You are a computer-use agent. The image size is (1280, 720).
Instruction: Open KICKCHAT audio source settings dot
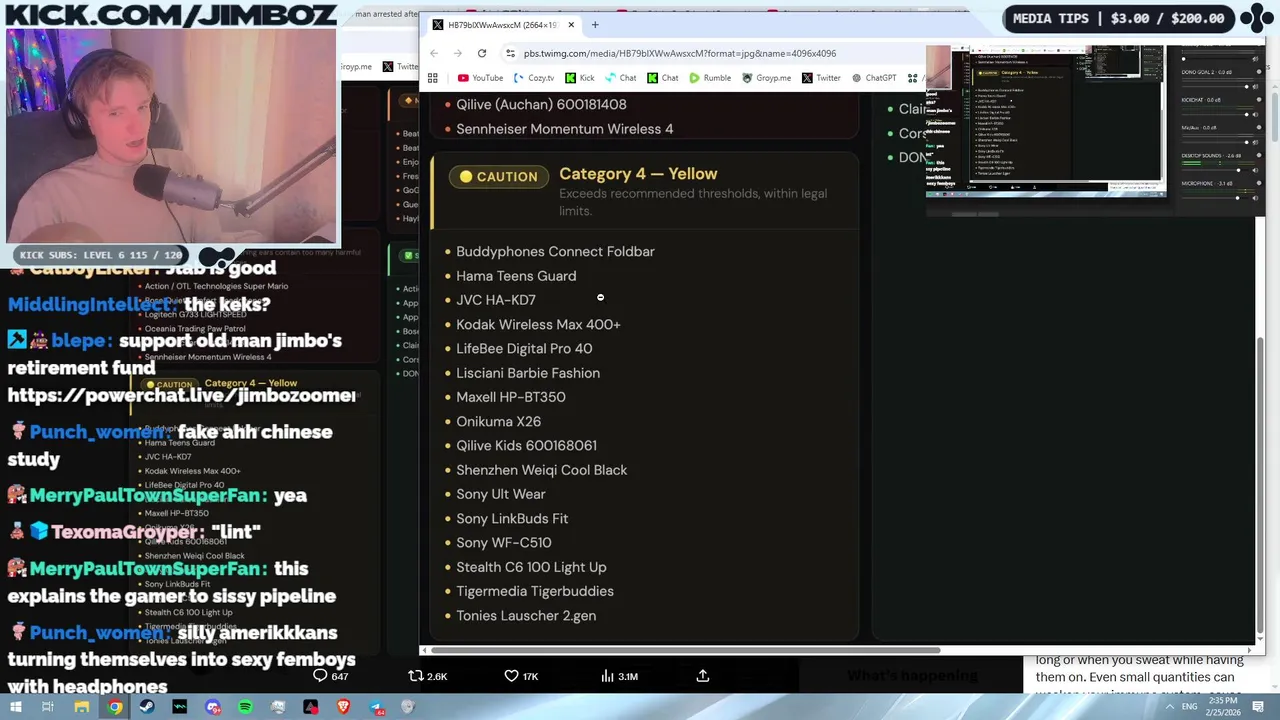click(1259, 99)
